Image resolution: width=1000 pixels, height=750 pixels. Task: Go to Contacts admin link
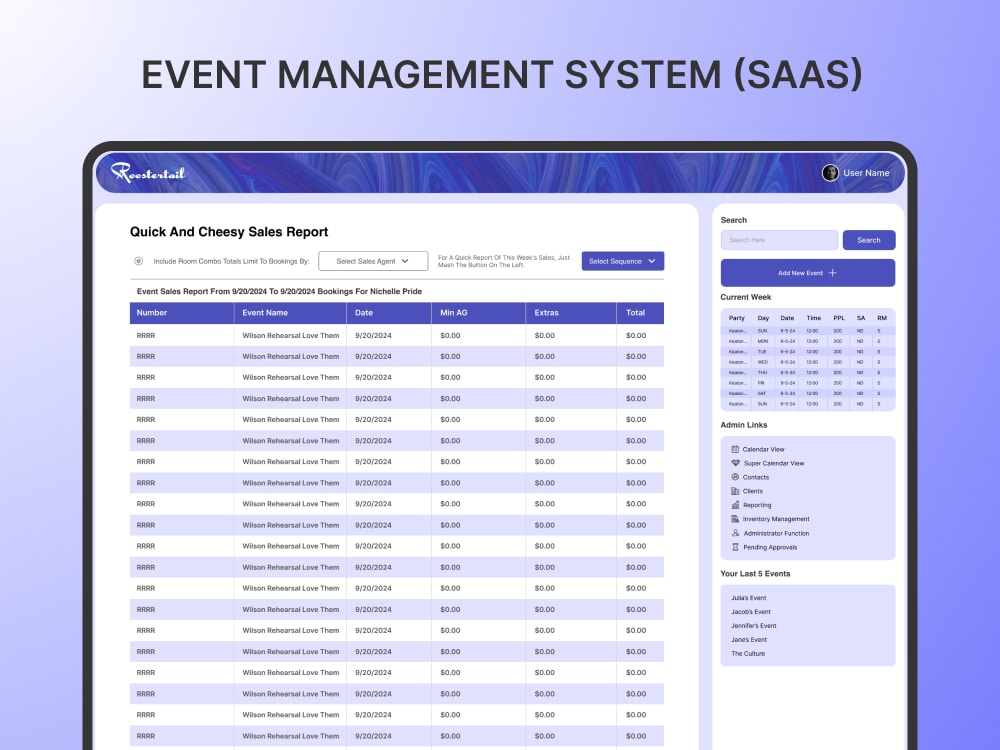tap(756, 477)
